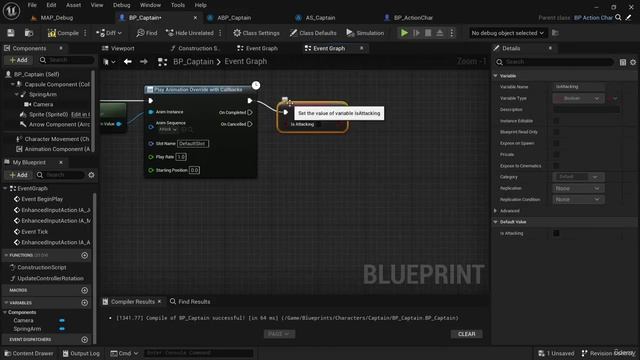Add a new component
The image size is (640, 360).
(18, 60)
